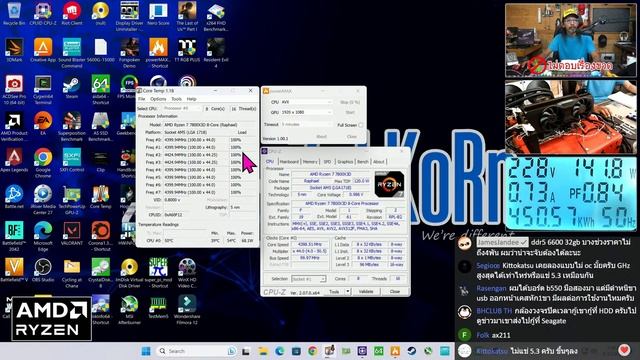Screen dimensions: 640x360
Task: Open 3DMark desktop icon
Action: pyautogui.click(x=14, y=51)
